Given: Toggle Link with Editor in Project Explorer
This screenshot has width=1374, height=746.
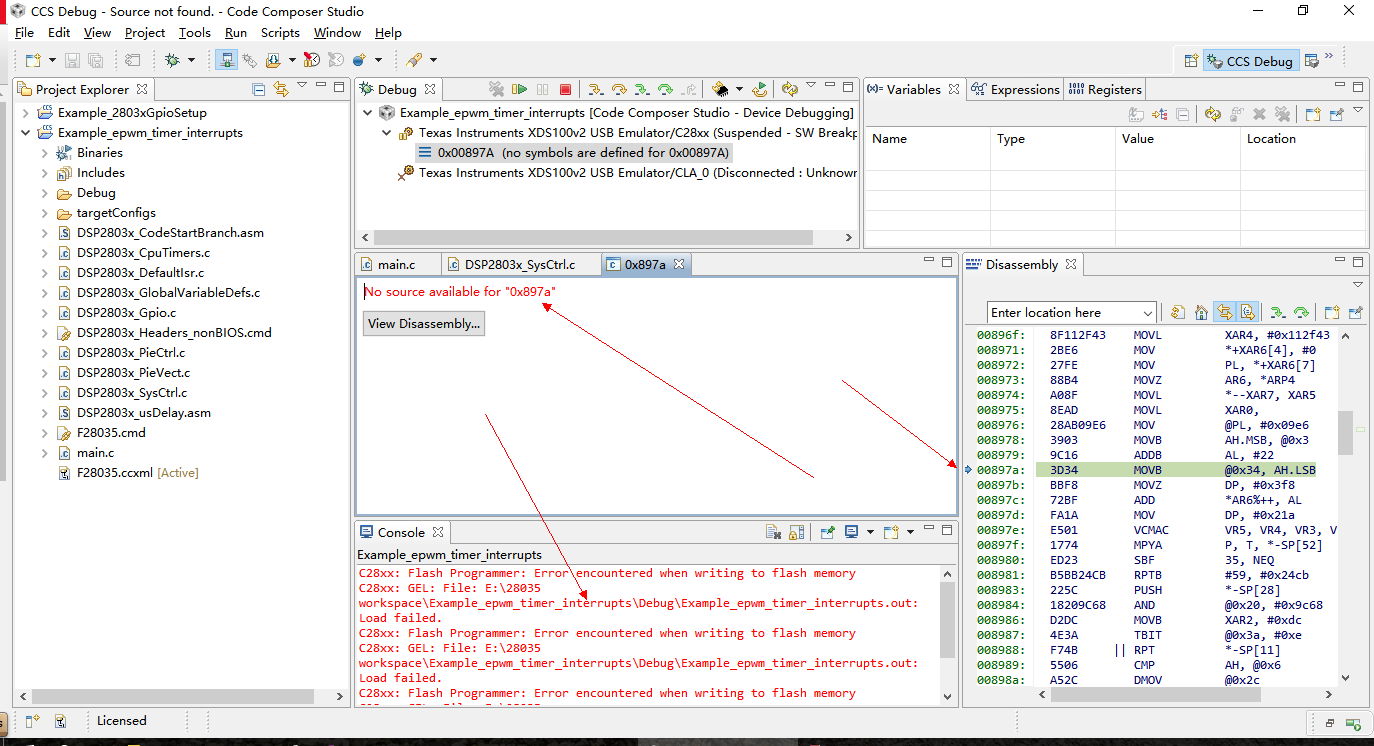Looking at the screenshot, I should [281, 89].
